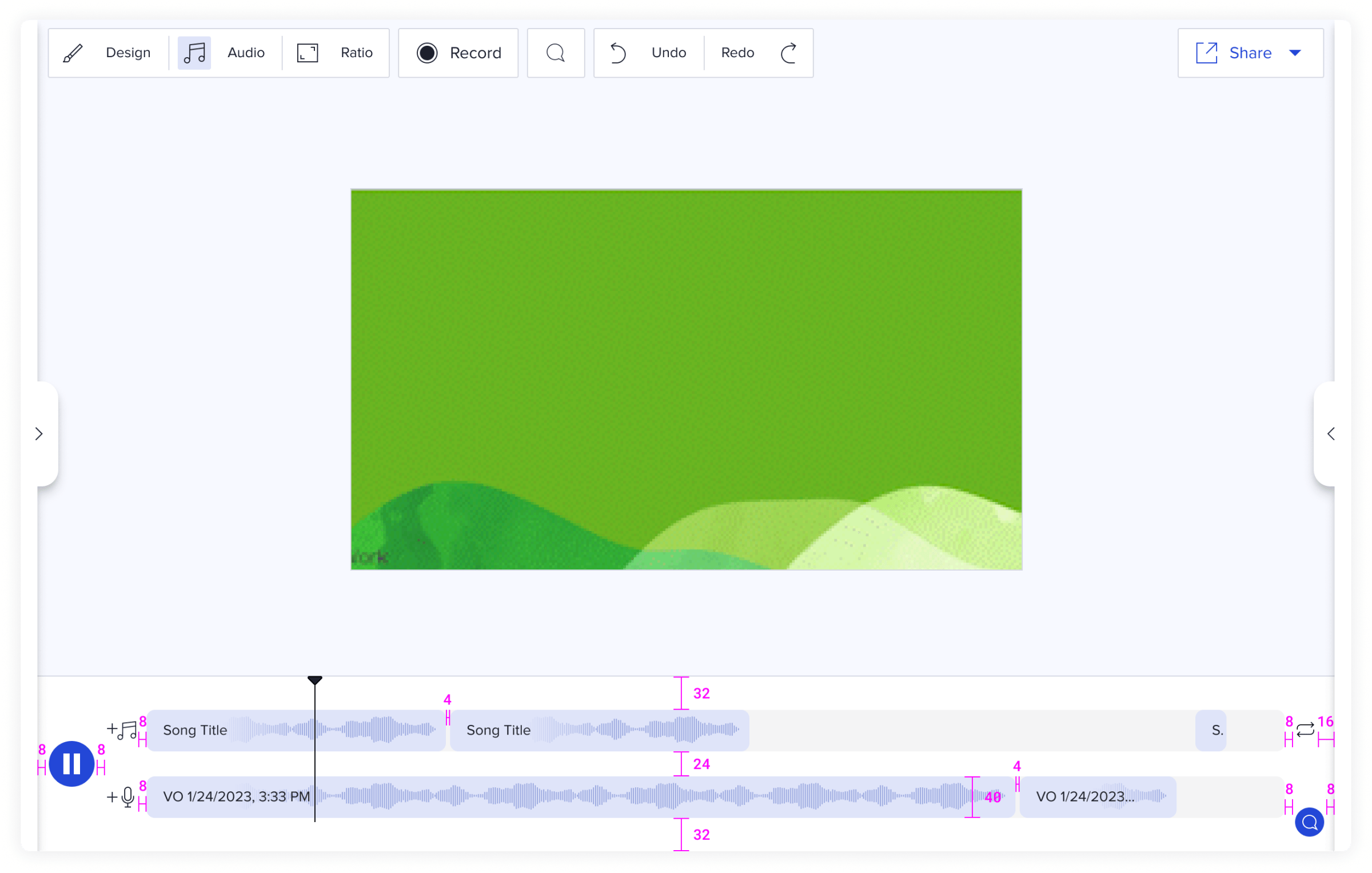Select the second Song Title clip
This screenshot has width=1372, height=873.
pyautogui.click(x=600, y=730)
